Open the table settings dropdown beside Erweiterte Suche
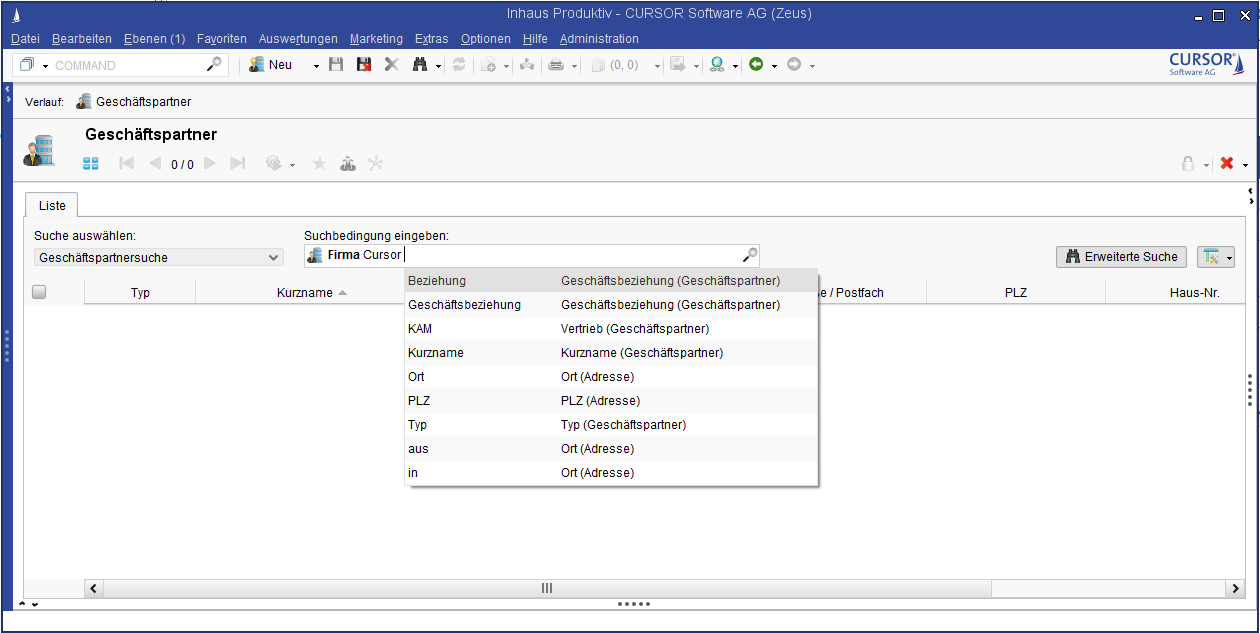Viewport: 1260px width, 633px height. (1228, 258)
